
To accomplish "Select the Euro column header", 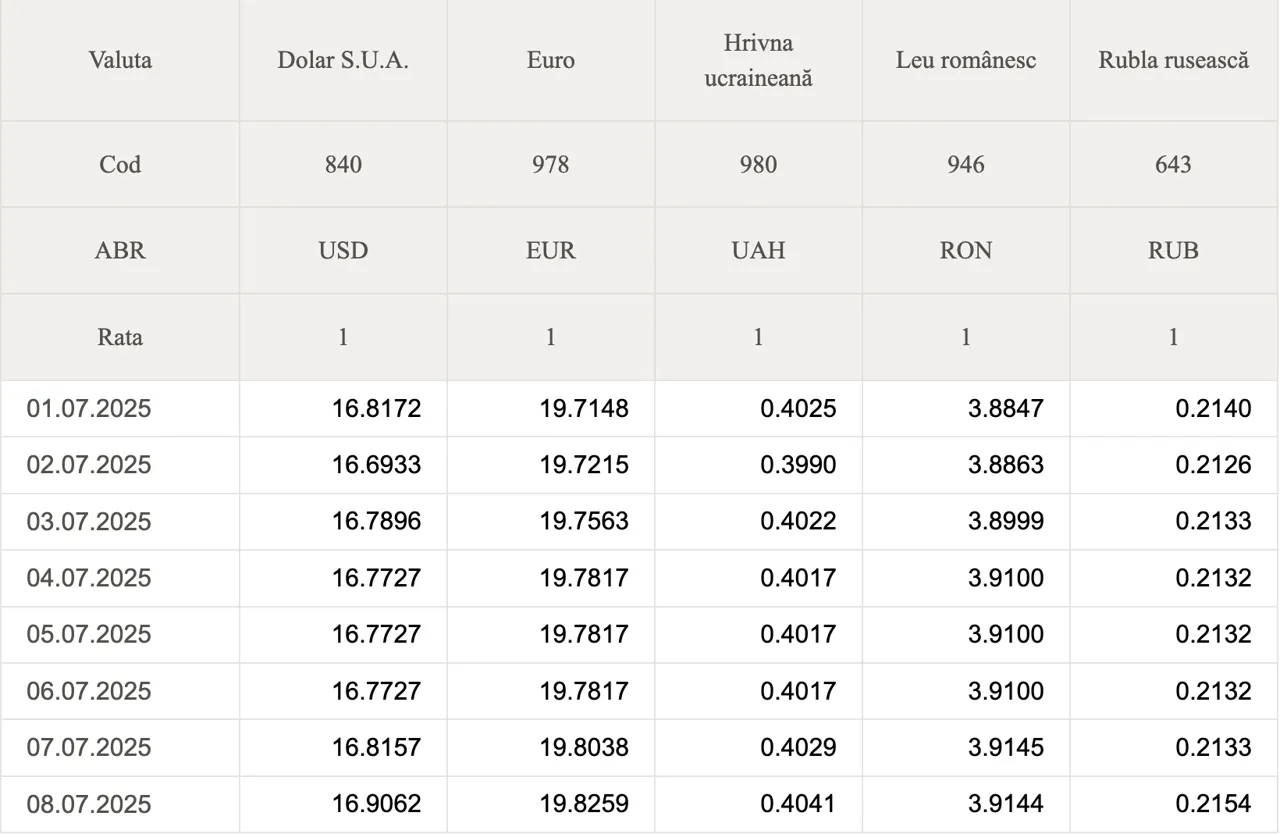I will coord(551,60).
